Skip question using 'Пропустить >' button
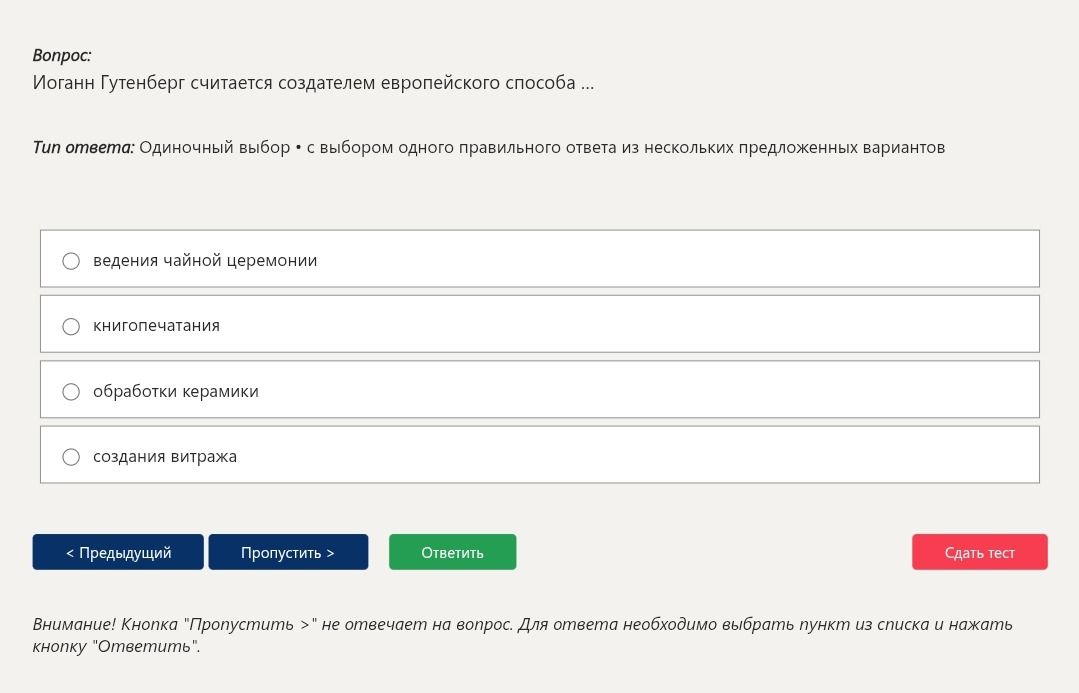1079x693 pixels. click(x=288, y=552)
